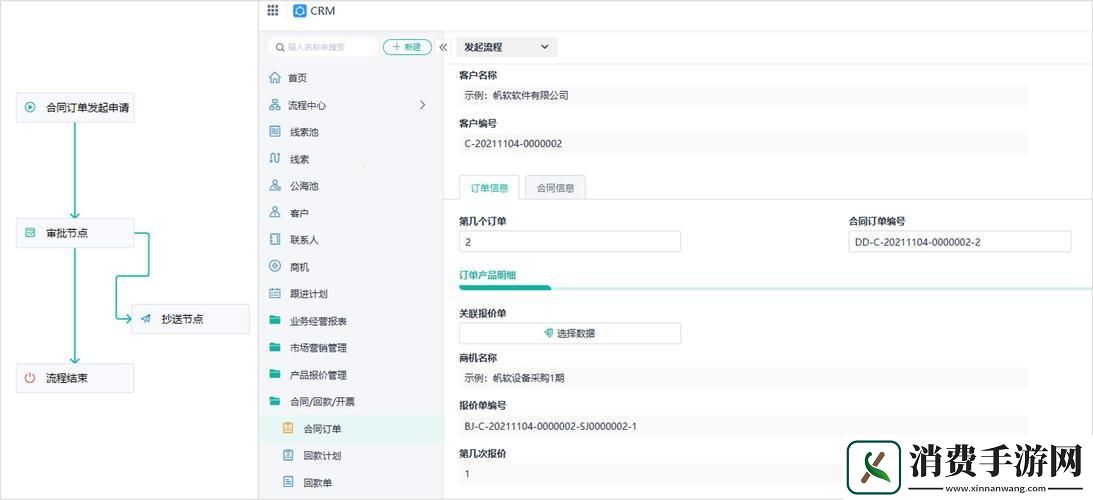Click the 市场营销管理 folder icon
The width and height of the screenshot is (1093, 500).
tap(275, 347)
